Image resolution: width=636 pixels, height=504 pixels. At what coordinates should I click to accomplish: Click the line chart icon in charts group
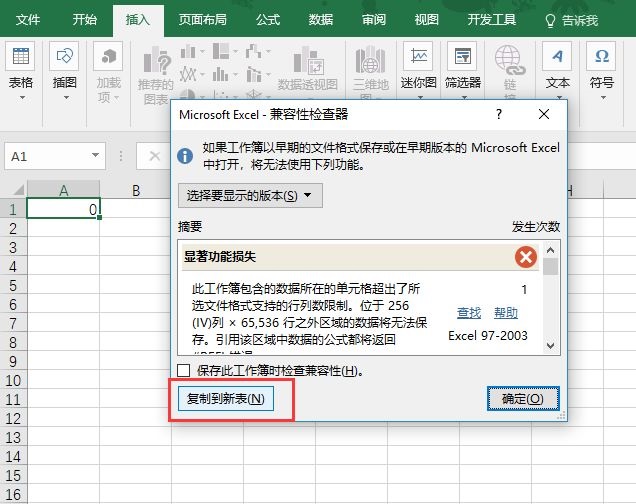pos(188,74)
